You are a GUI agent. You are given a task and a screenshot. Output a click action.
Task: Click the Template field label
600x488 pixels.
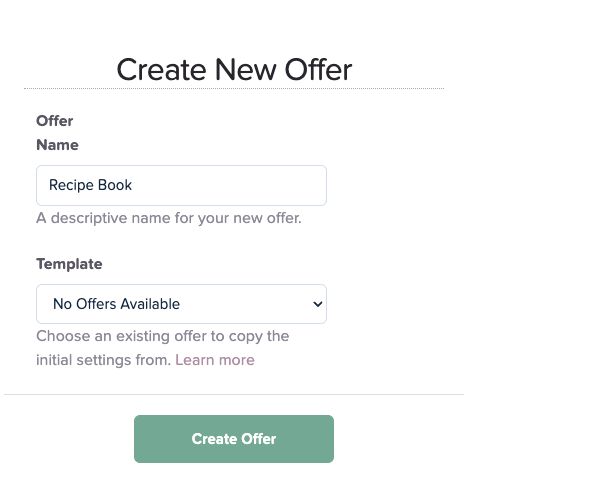(x=69, y=264)
